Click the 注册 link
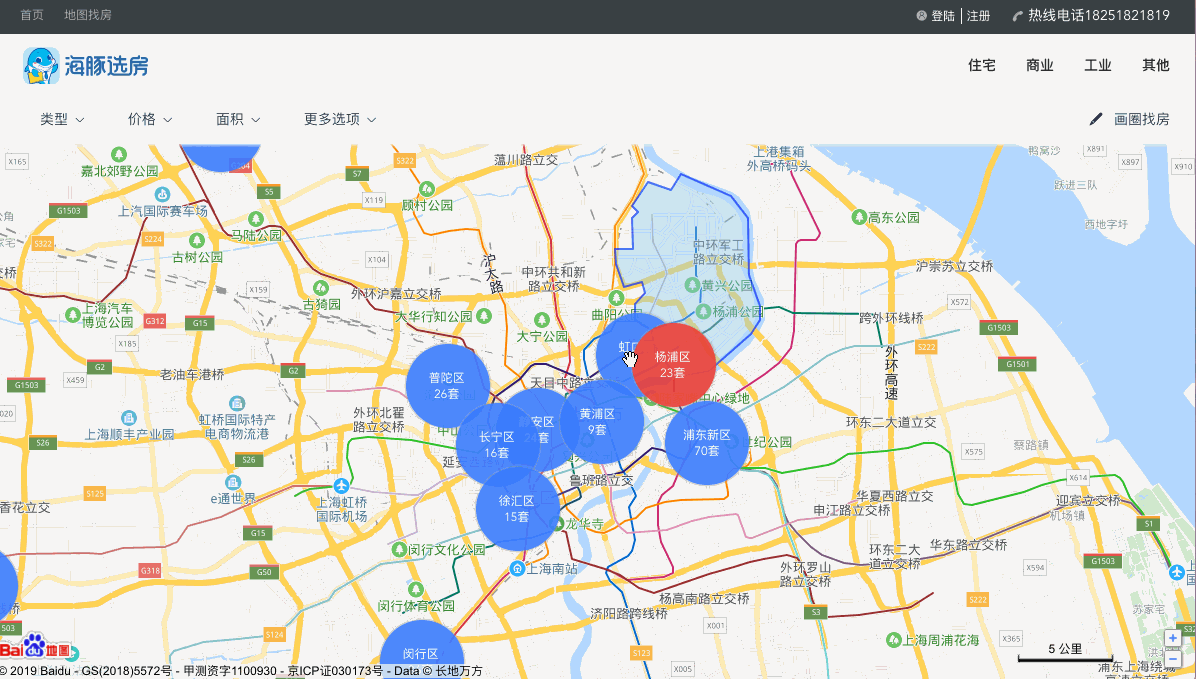The height and width of the screenshot is (679, 1196). (979, 15)
